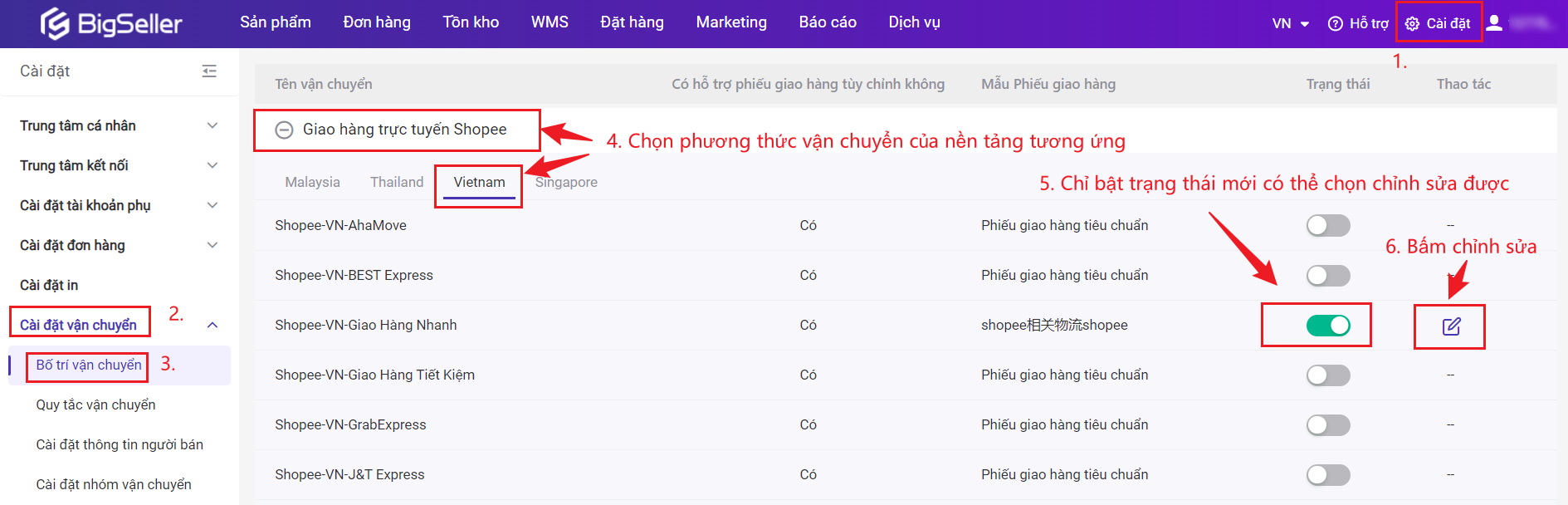Disable the Shopee-VN-Giao Hàng Nhanh toggle
This screenshot has width=1568, height=505.
coord(1327,325)
